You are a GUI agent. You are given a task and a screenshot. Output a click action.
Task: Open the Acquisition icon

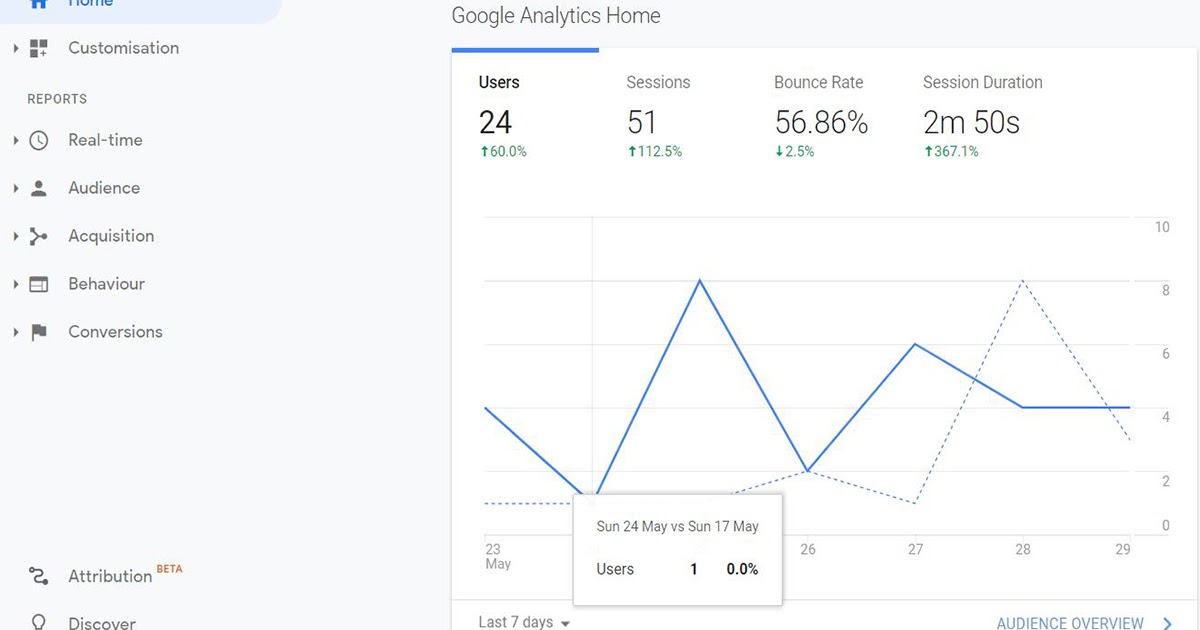[x=37, y=236]
